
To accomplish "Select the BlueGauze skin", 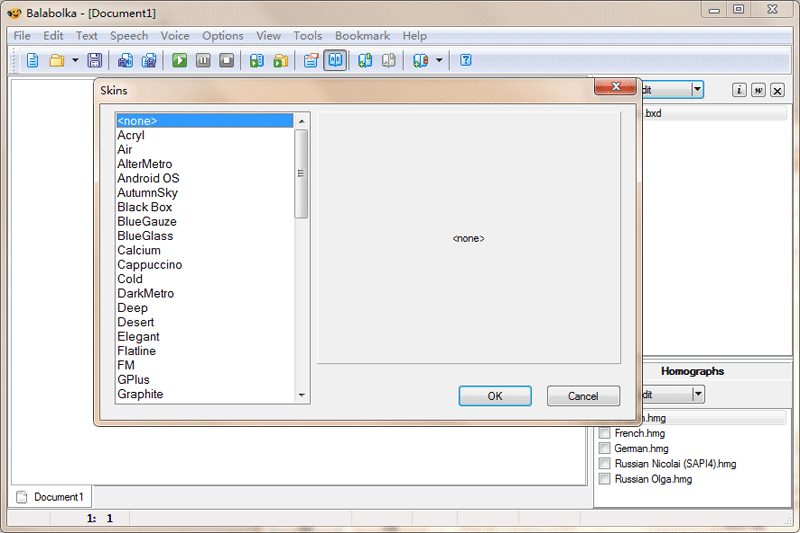I will click(x=205, y=221).
